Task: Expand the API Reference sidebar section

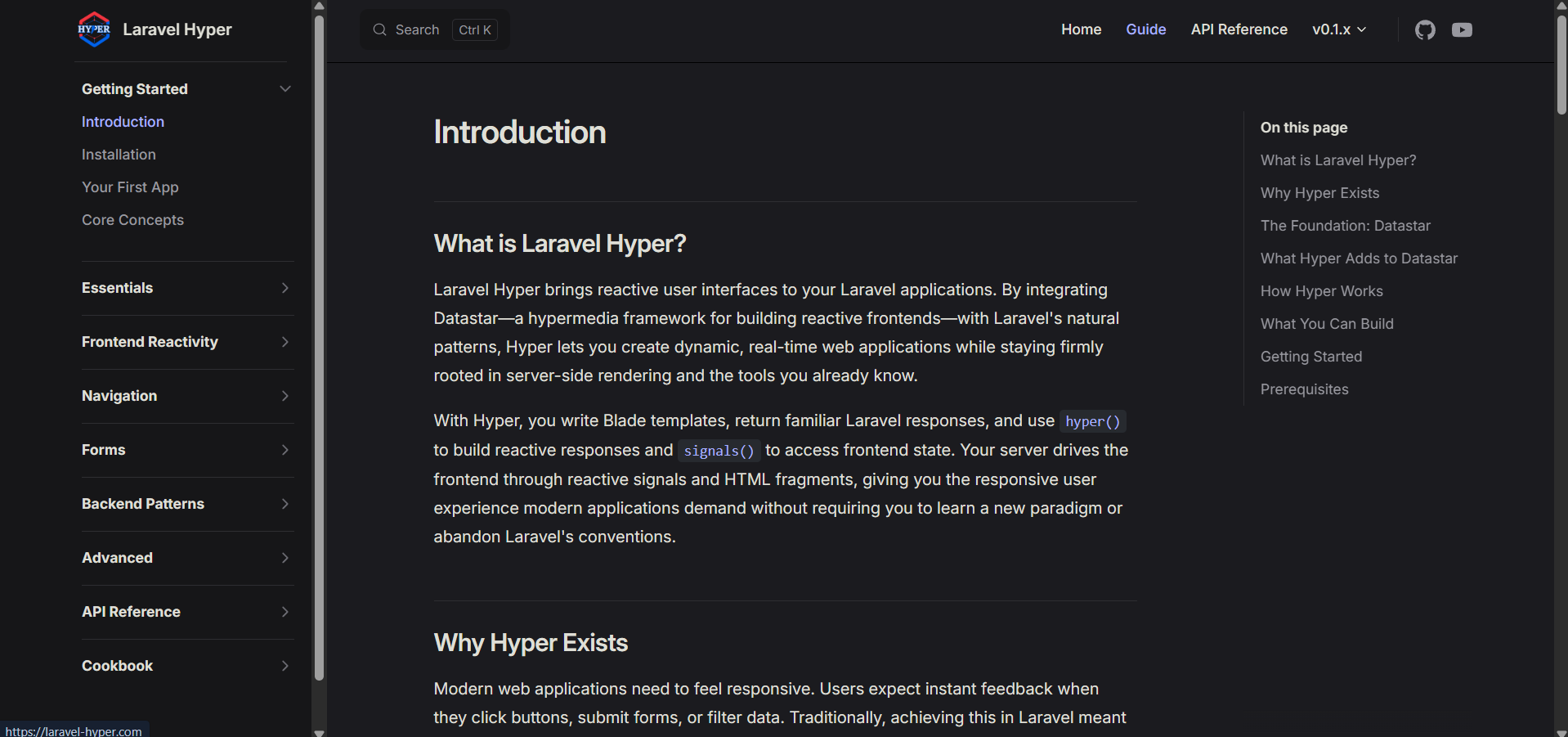Action: click(285, 612)
